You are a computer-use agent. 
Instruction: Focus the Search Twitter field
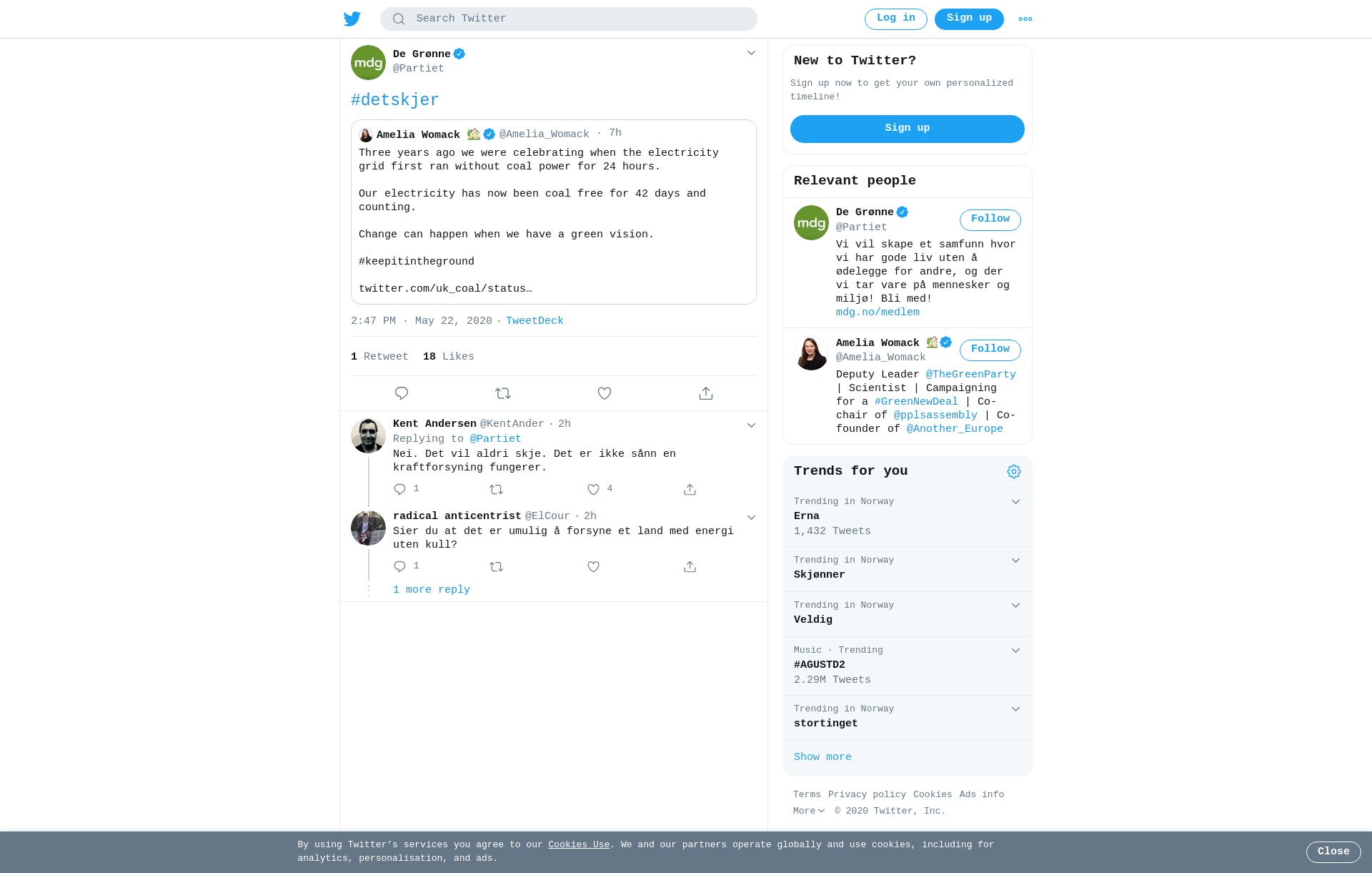(x=569, y=19)
